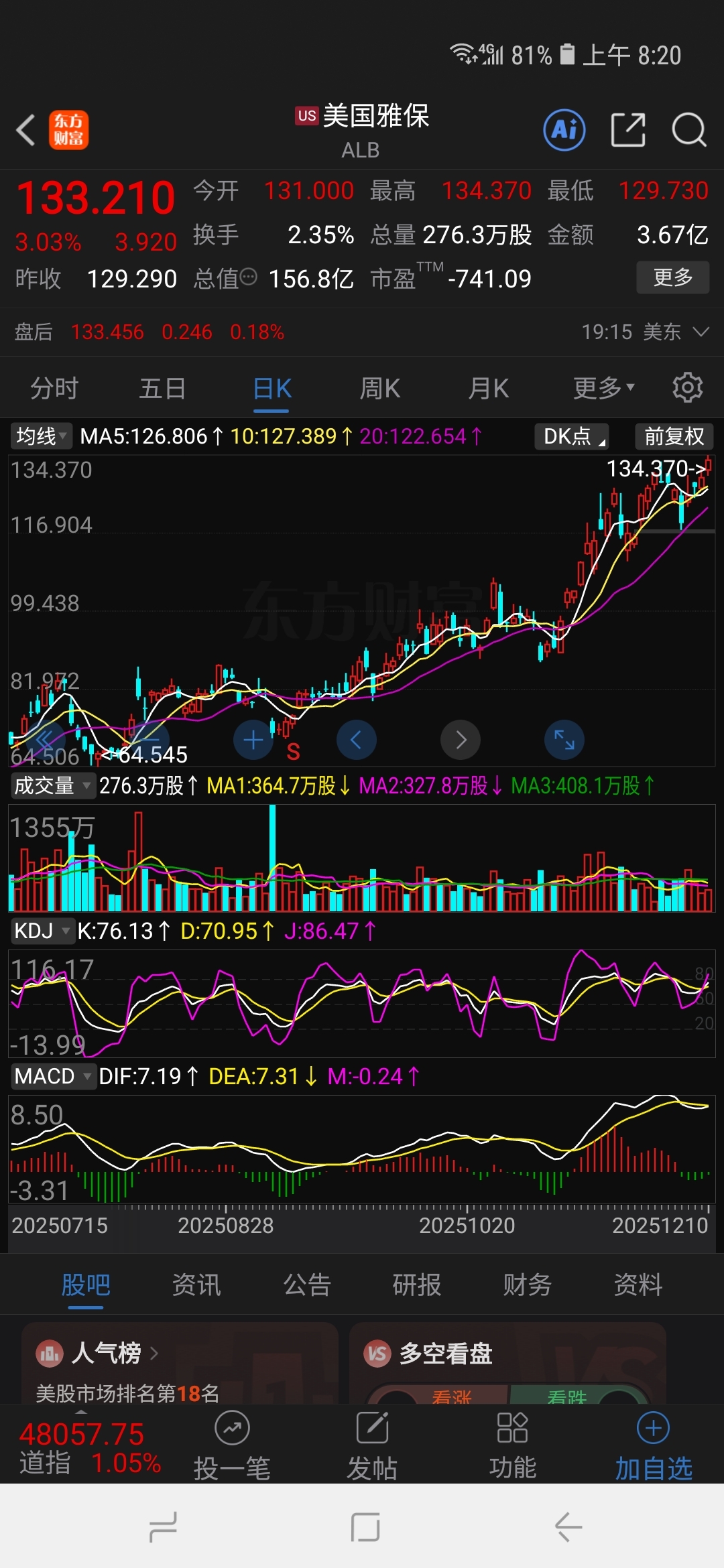Tap 总量 276.3万股 value
The image size is (724, 1568).
[x=477, y=235]
